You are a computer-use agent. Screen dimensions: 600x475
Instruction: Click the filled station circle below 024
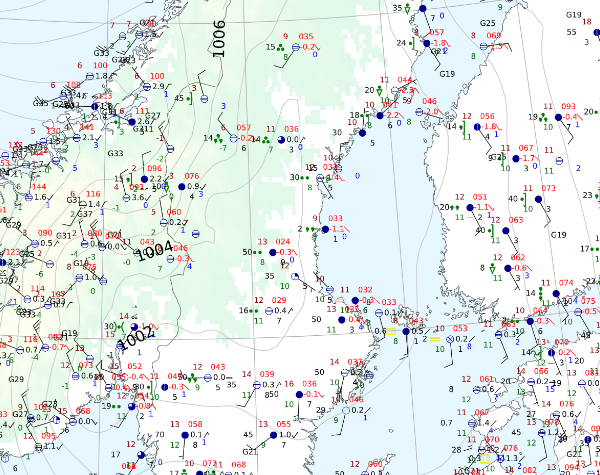273,253
